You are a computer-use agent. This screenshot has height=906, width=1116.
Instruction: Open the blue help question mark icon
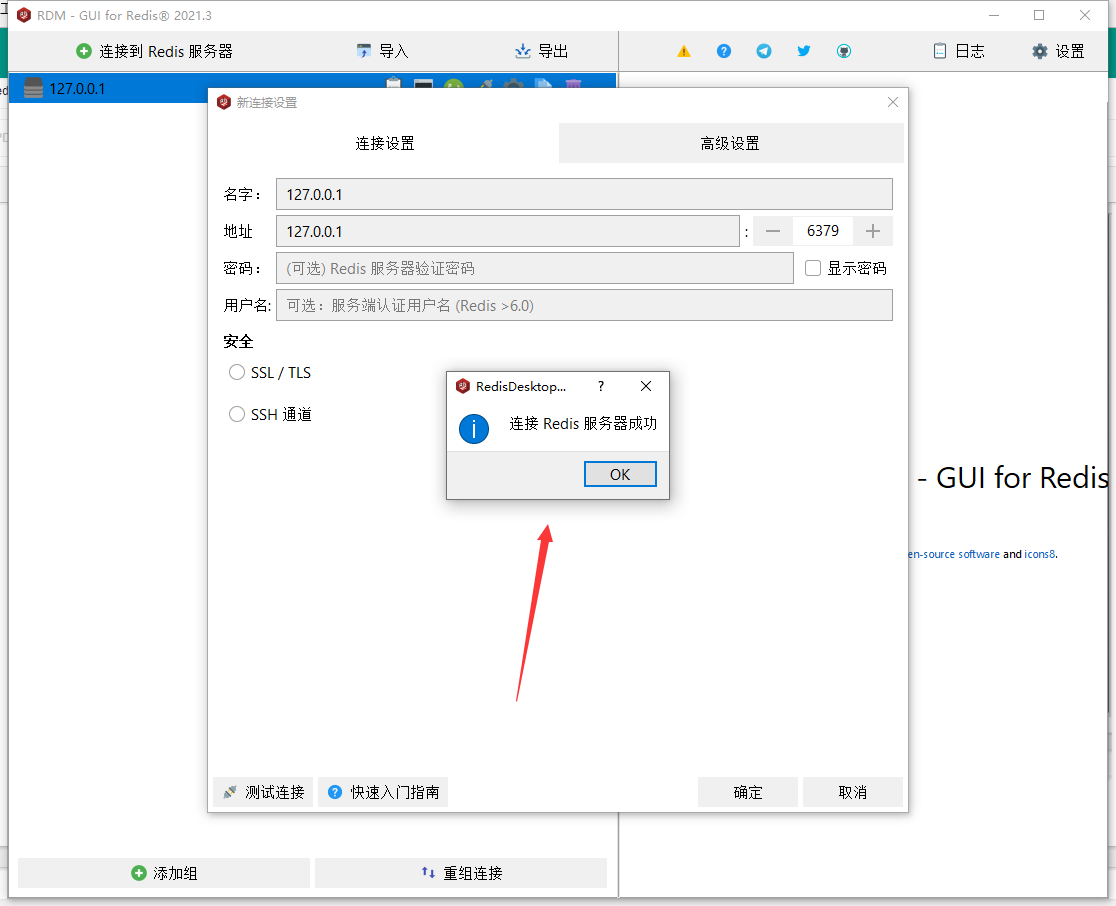click(724, 51)
